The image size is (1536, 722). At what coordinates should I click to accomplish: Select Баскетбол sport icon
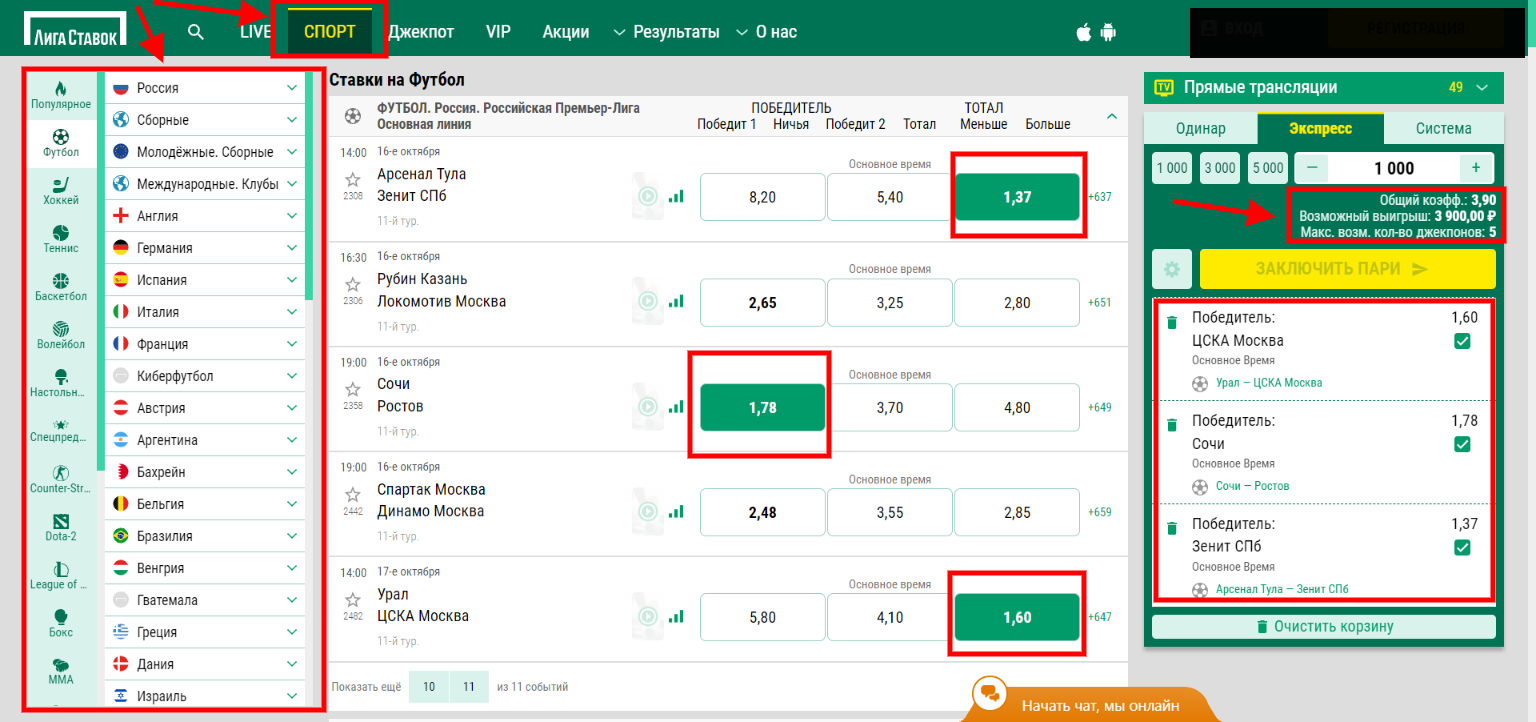[x=61, y=280]
